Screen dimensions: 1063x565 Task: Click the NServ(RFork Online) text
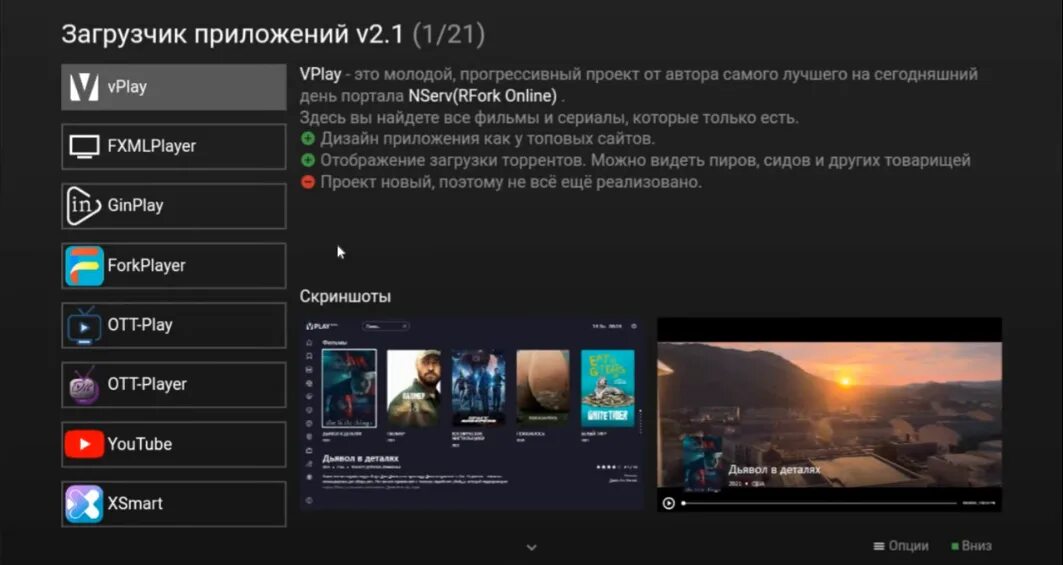(483, 96)
